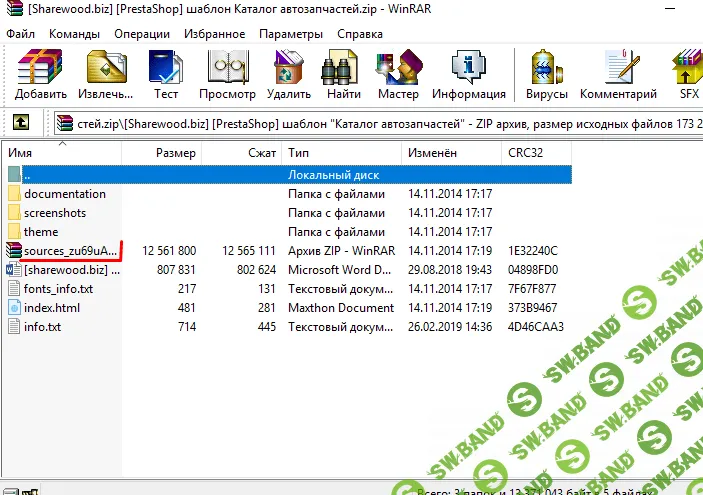
Task: Sort by the Сжат column header
Action: point(242,153)
